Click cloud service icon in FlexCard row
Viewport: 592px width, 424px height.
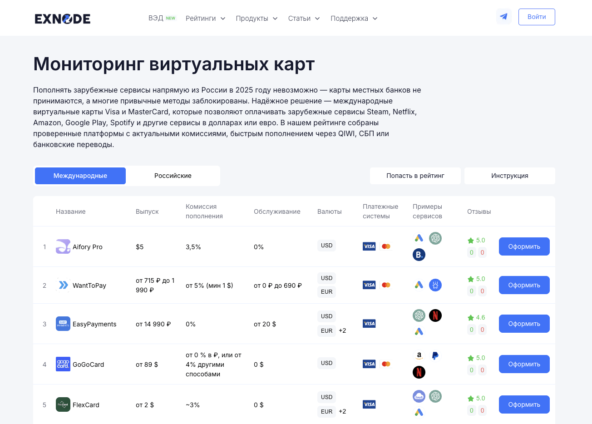[419, 396]
